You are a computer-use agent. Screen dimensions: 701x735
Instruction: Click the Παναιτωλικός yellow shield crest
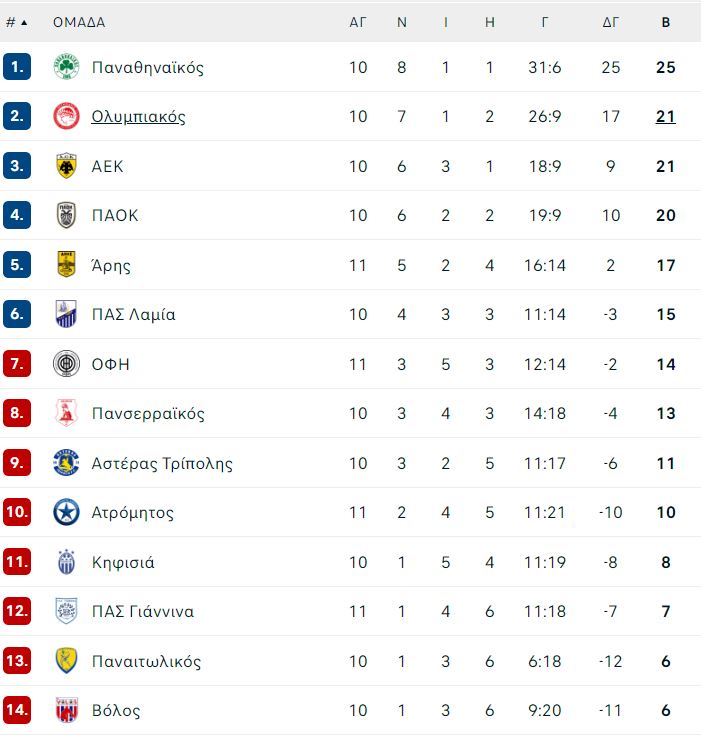pos(66,660)
